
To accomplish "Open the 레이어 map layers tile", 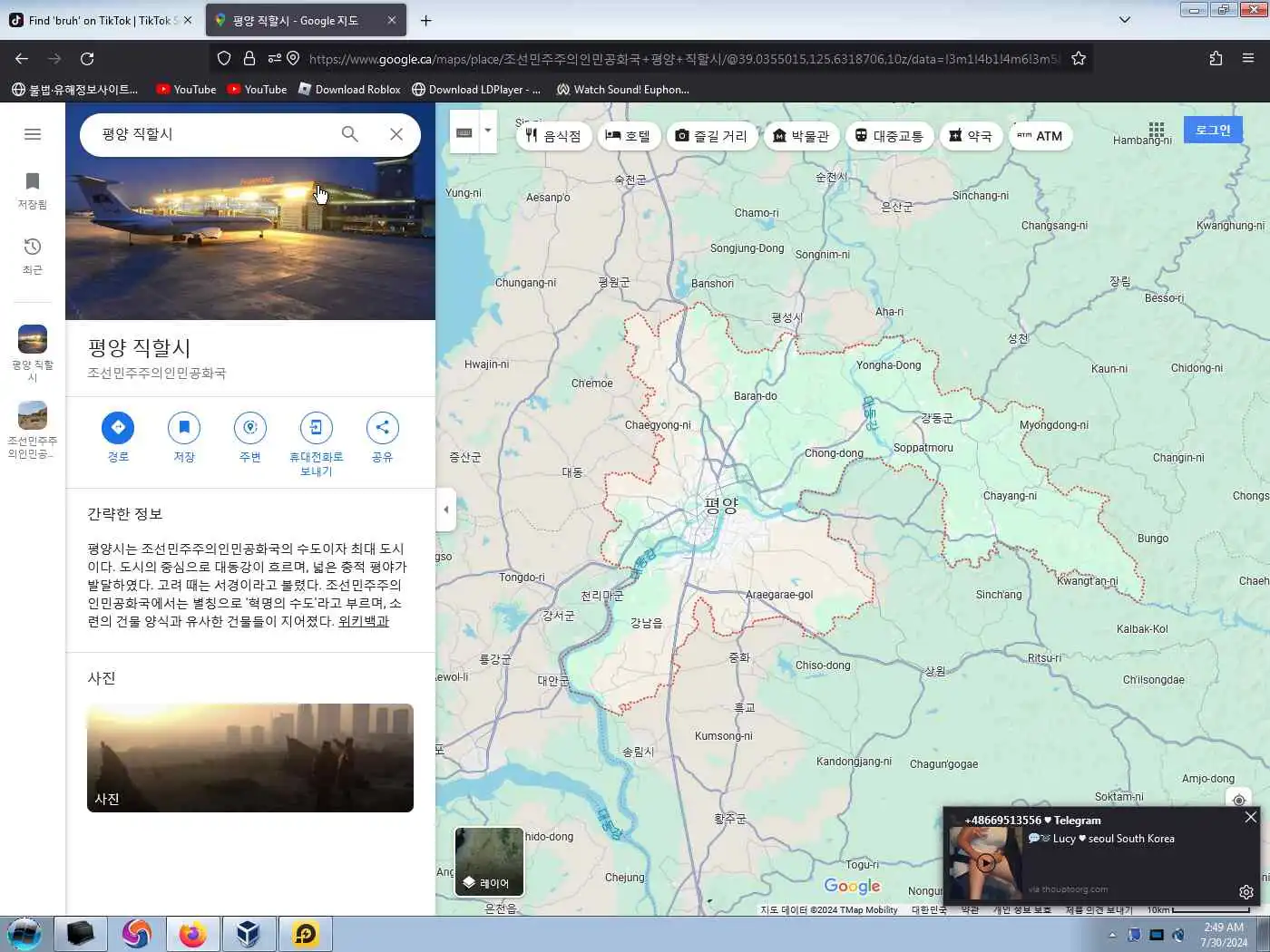I will [489, 861].
